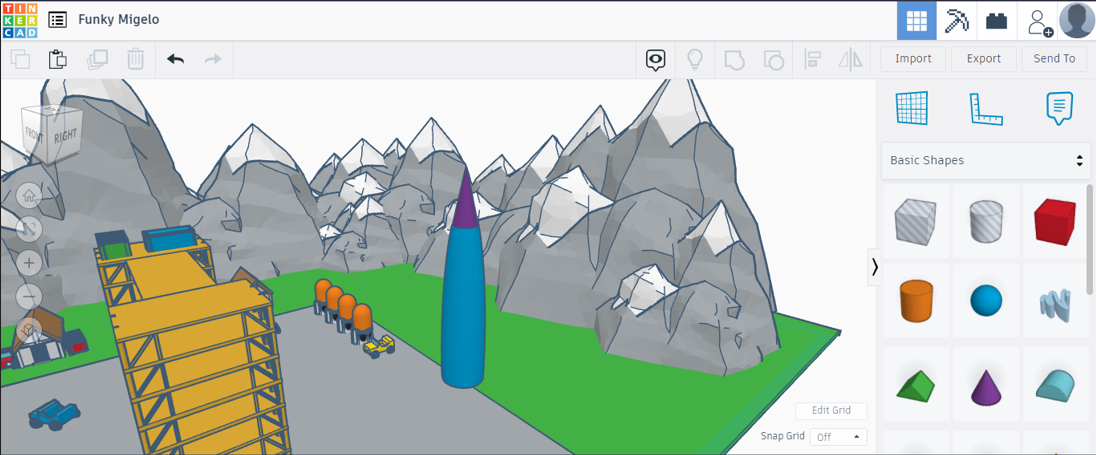
Task: Undo the last action
Action: coord(175,59)
